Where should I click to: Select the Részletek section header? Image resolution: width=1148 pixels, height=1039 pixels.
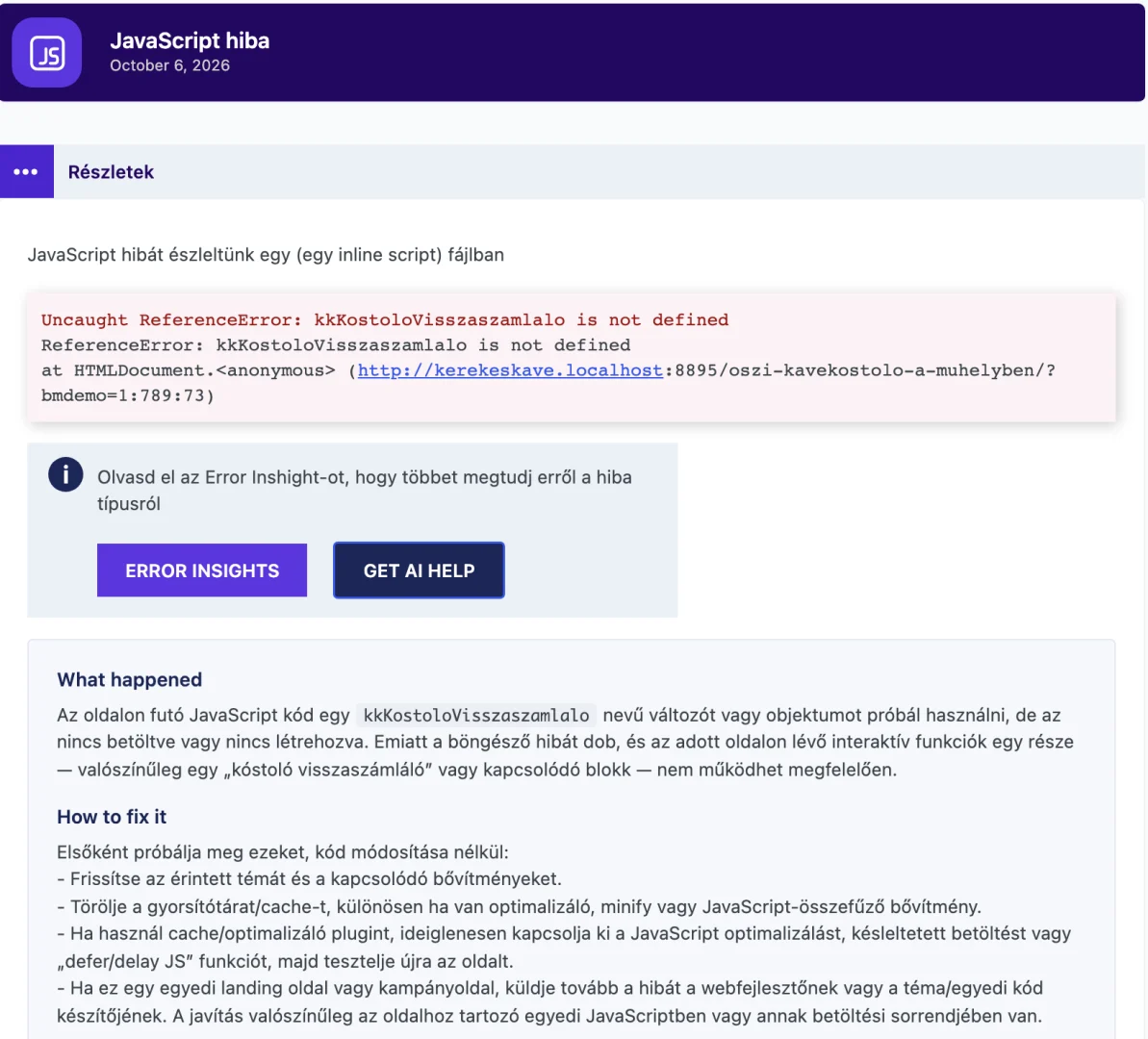(573, 171)
